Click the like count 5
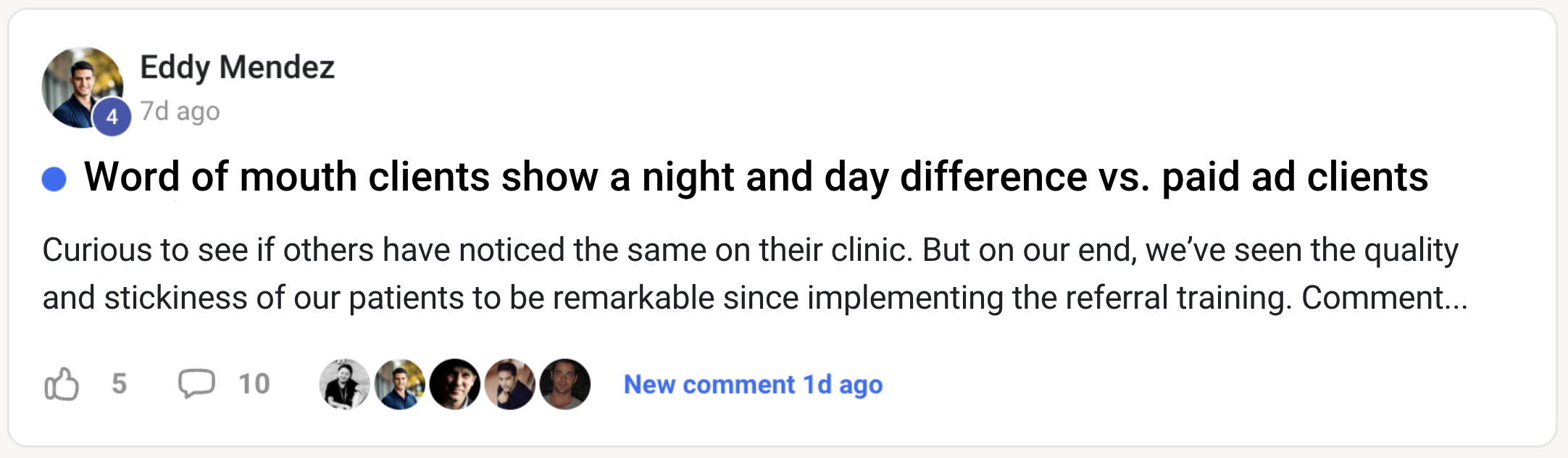Screen dimensions: 1568x458 tap(120, 383)
